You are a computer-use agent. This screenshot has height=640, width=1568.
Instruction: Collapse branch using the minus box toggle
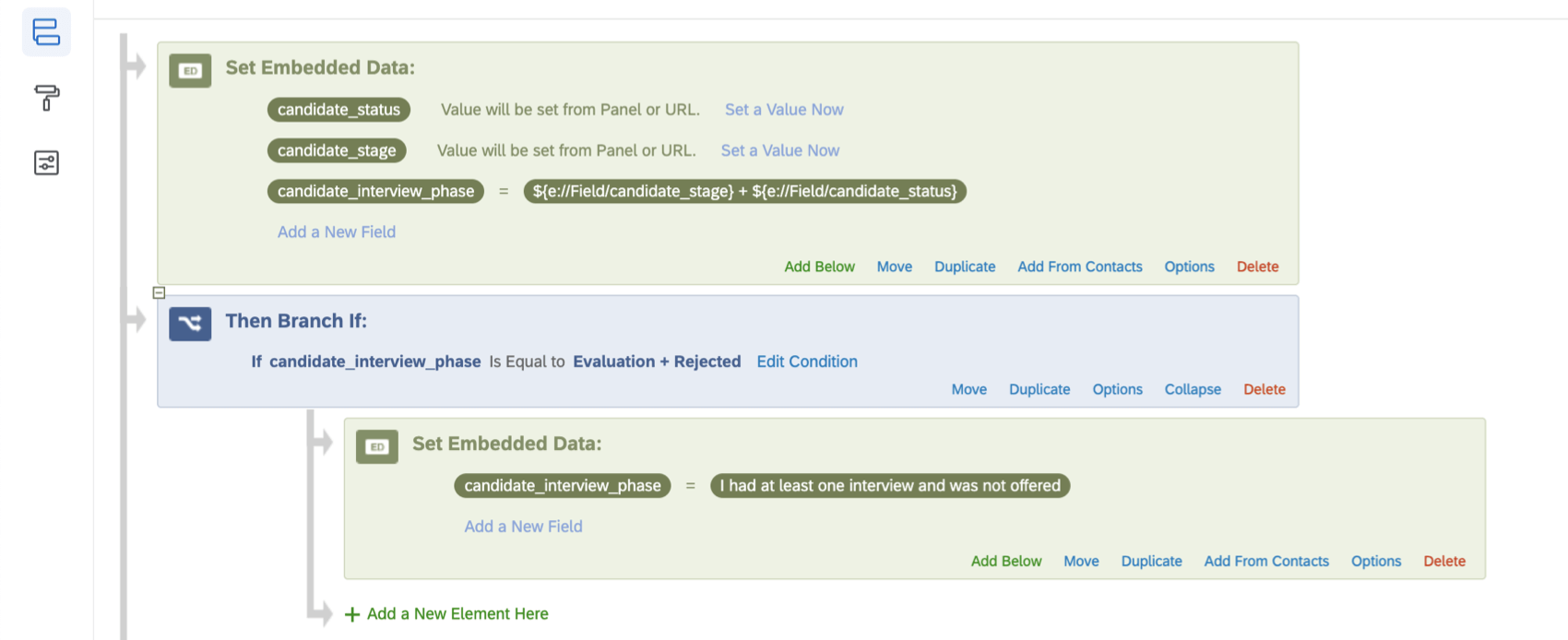(x=159, y=293)
